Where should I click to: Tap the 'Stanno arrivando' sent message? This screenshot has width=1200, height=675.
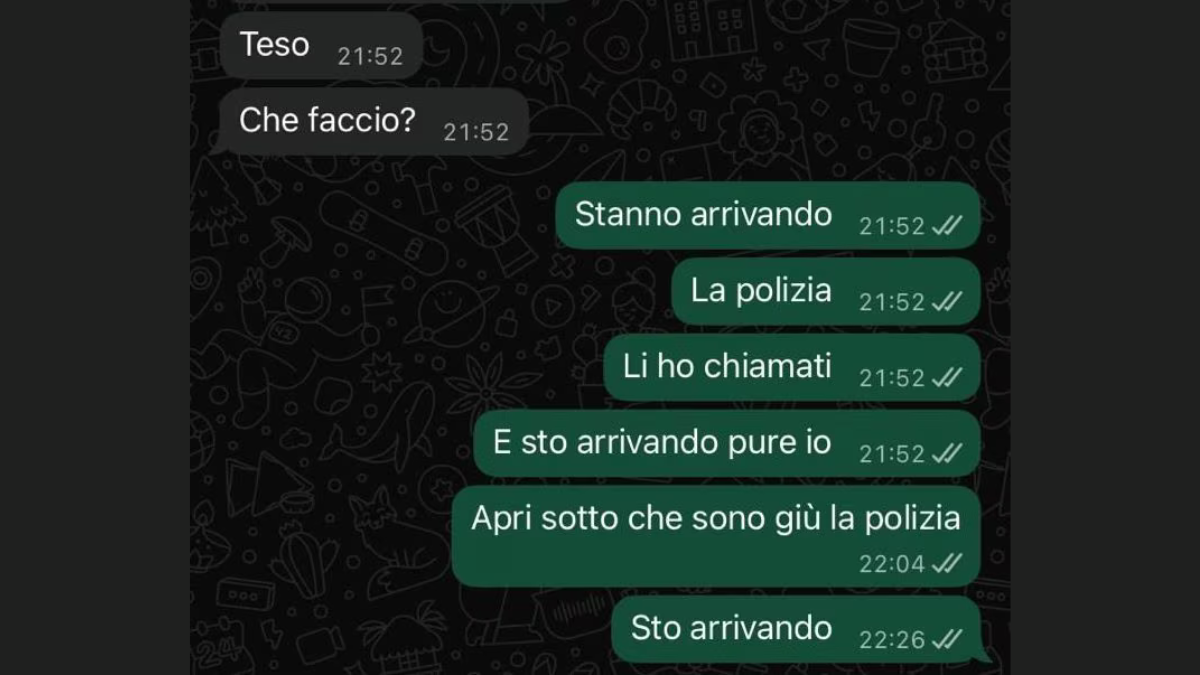click(768, 216)
